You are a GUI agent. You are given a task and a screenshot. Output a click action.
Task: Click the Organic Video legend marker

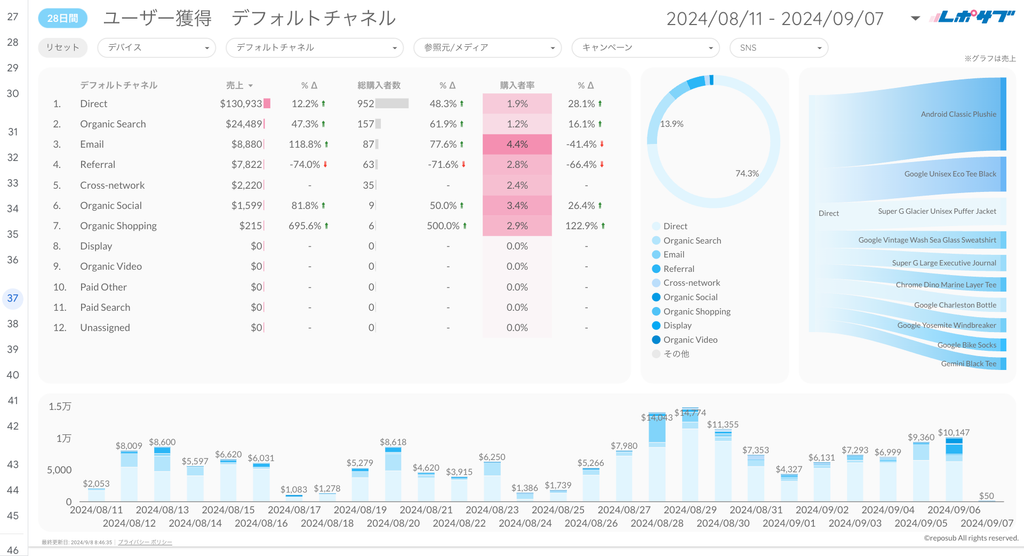pyautogui.click(x=656, y=340)
